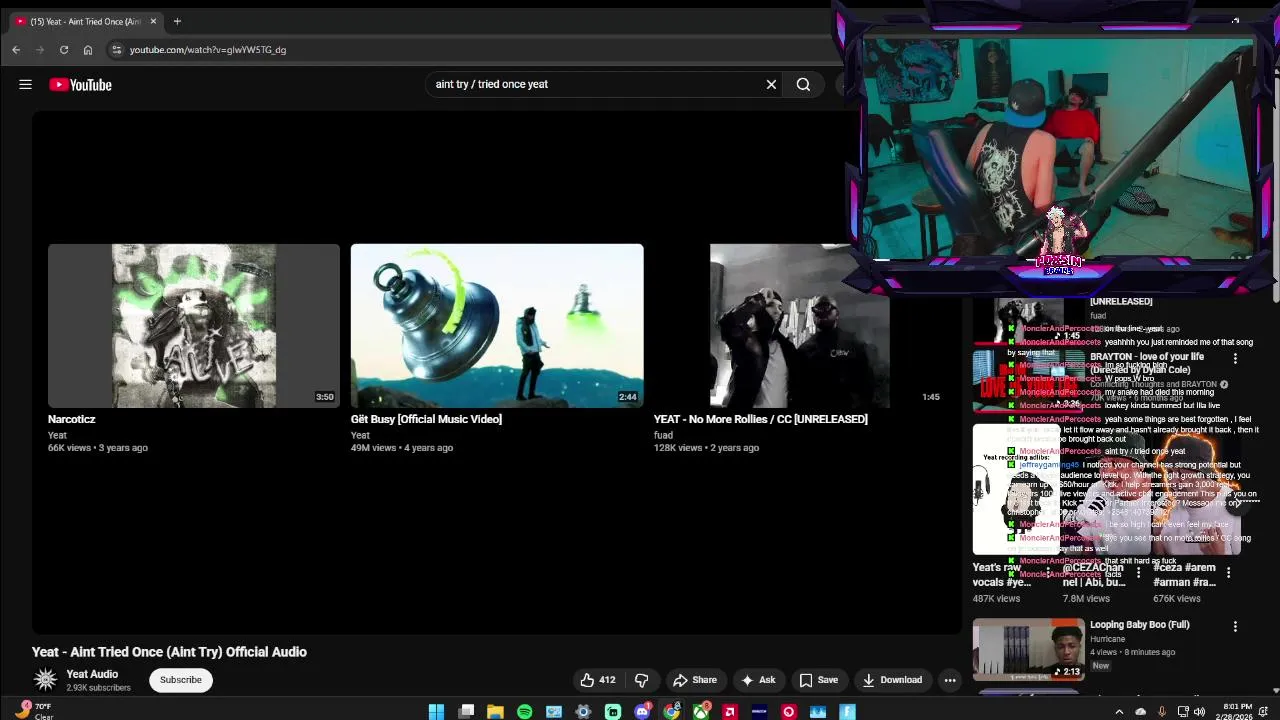Open options menu for Looping Baby Boo
Viewport: 1280px width, 720px height.
[x=1235, y=626]
